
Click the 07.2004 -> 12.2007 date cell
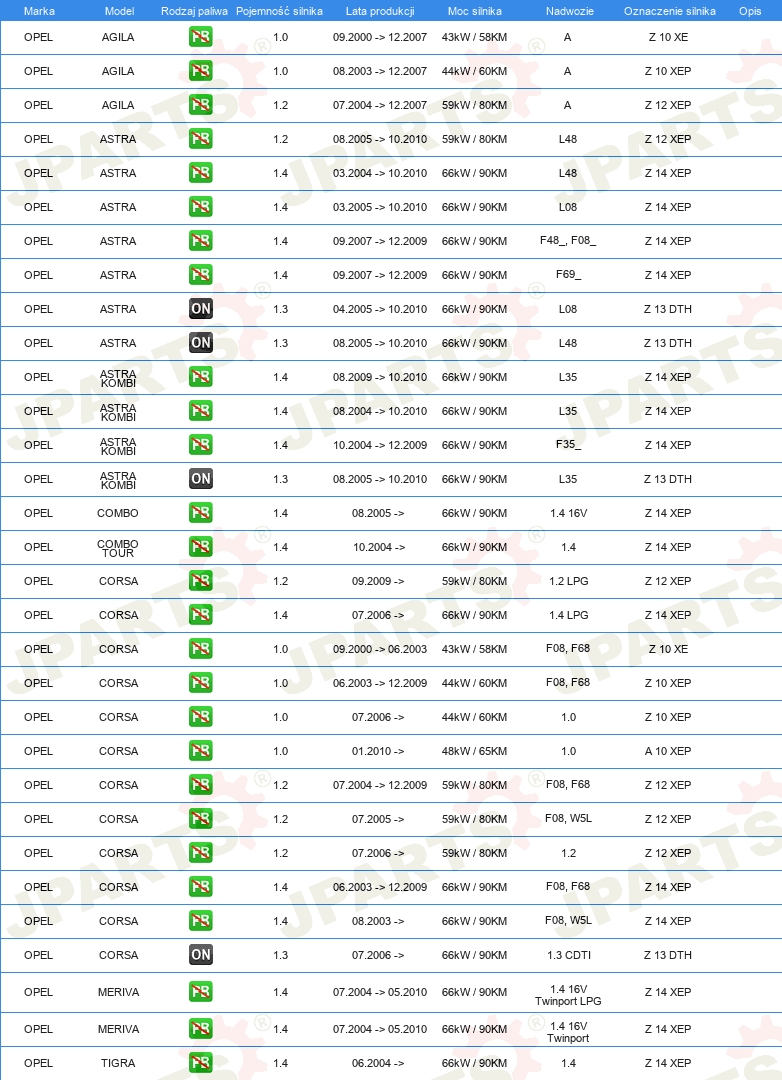pos(380,105)
